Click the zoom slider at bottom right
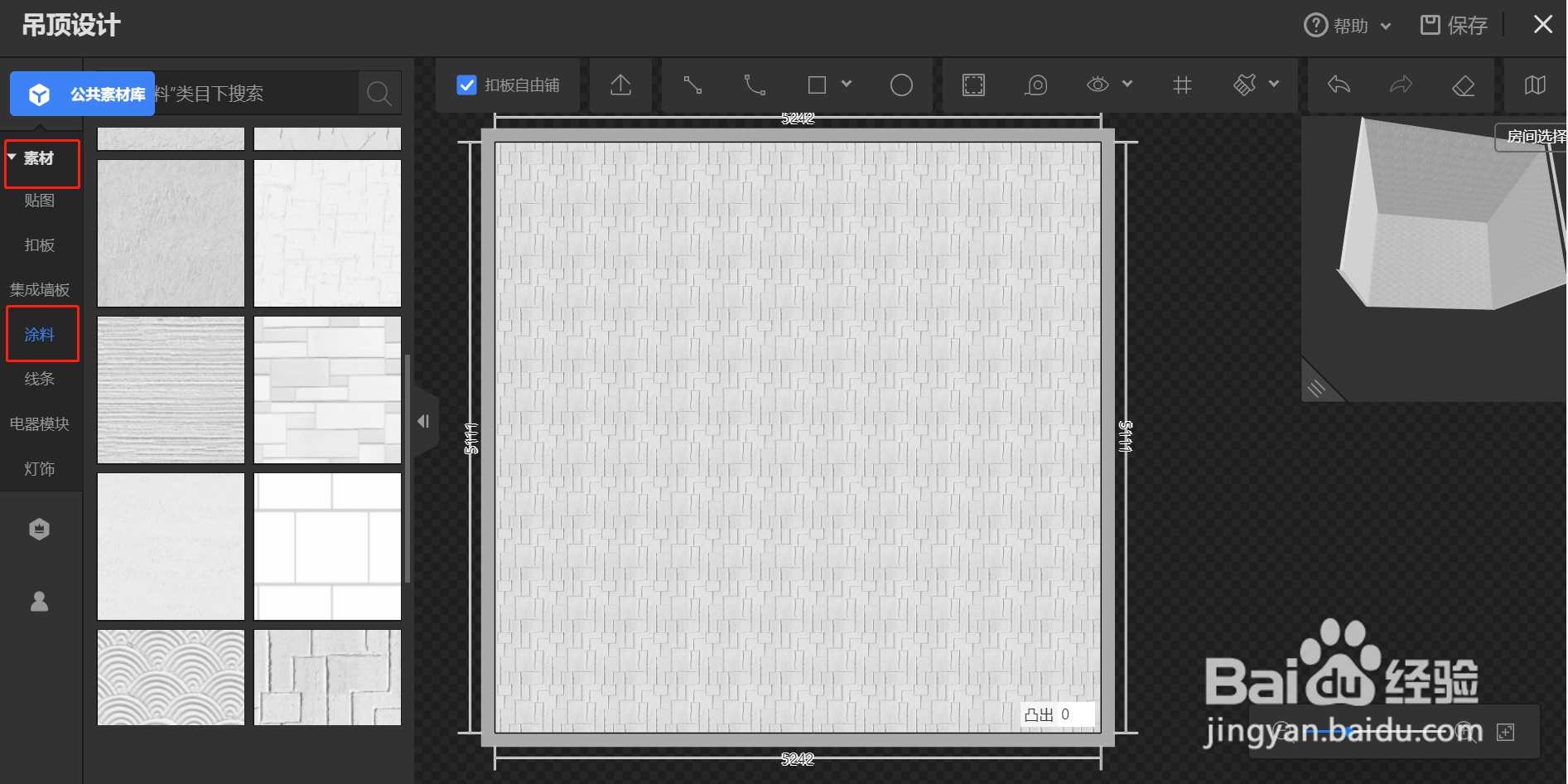The height and width of the screenshot is (784, 1568). tap(1375, 732)
